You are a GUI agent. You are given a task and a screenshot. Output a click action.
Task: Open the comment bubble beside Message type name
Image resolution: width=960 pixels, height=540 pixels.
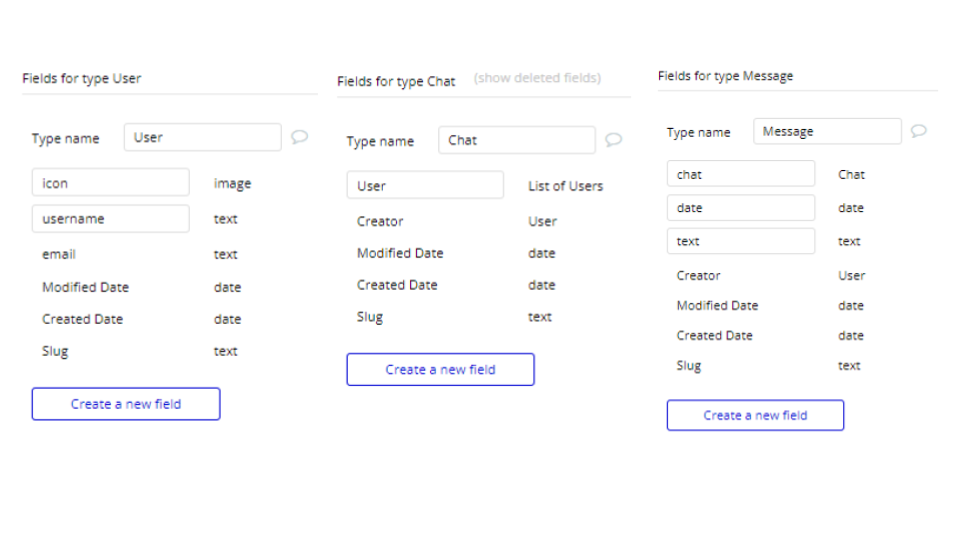click(x=918, y=131)
